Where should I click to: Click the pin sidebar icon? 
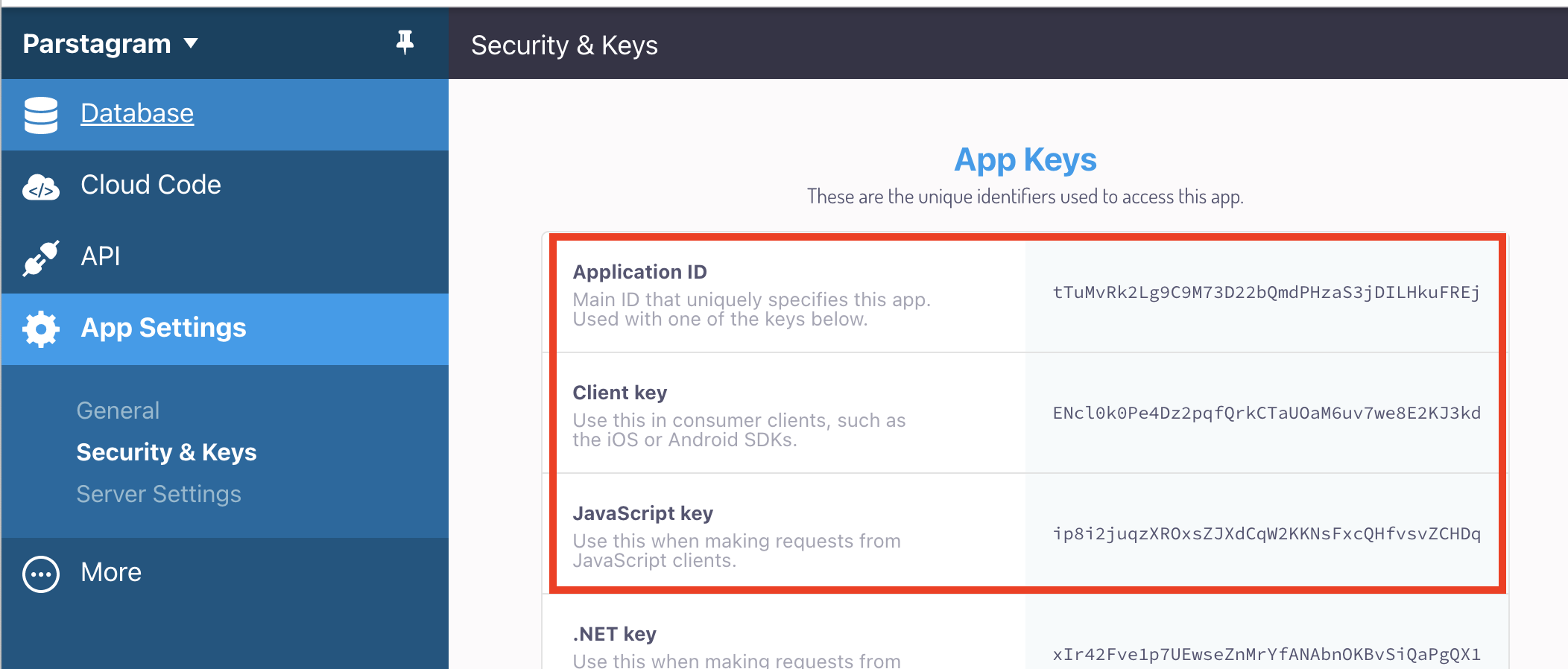405,42
